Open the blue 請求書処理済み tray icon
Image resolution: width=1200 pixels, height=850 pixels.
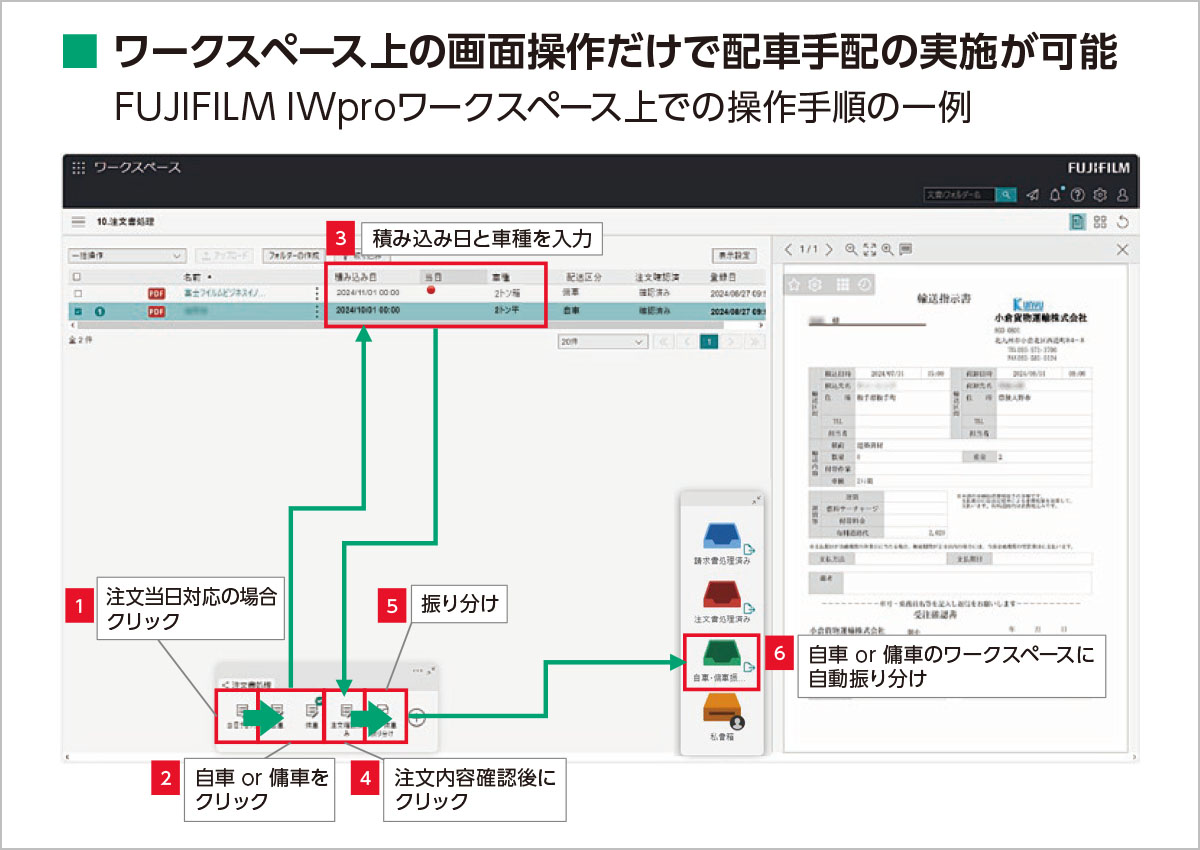click(x=722, y=534)
